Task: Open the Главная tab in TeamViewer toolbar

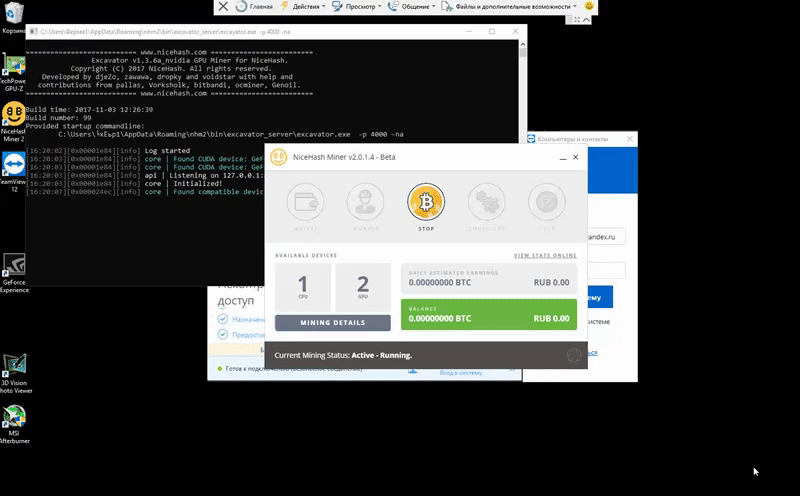Action: tap(255, 7)
